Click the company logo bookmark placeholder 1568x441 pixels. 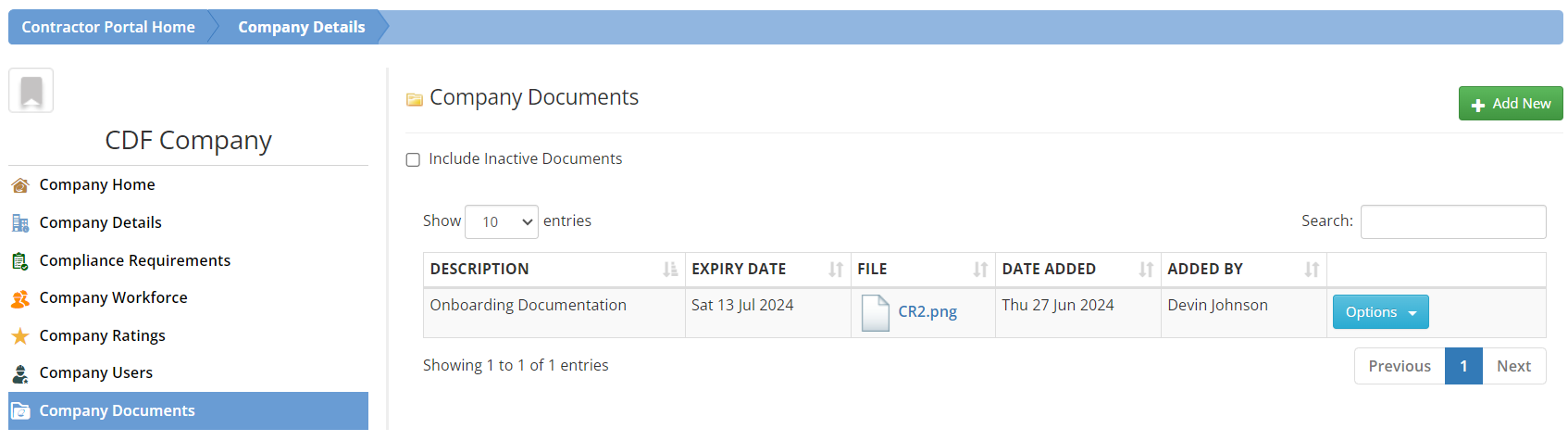point(31,91)
